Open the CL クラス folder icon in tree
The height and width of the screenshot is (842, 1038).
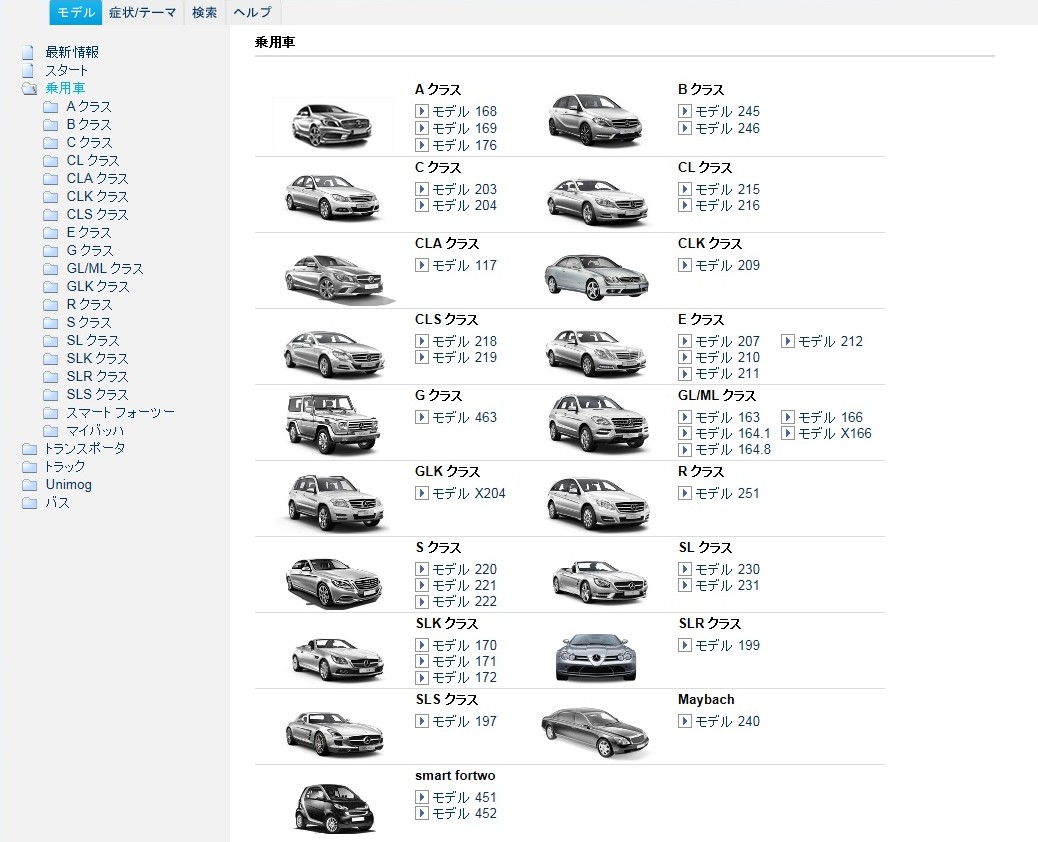50,160
